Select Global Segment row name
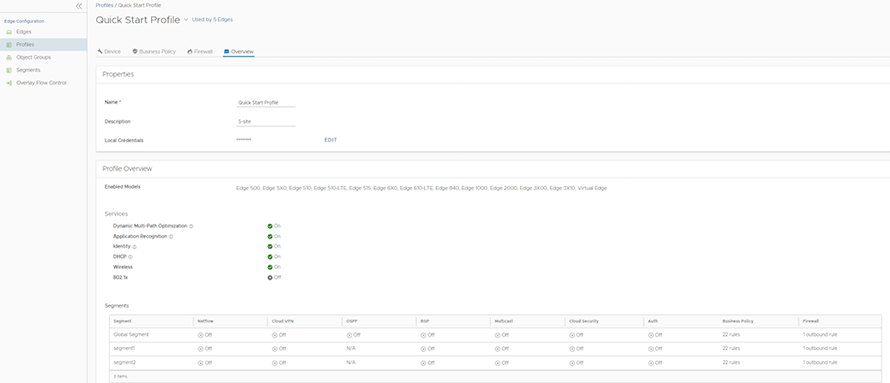Viewport: 890px width, 383px height. point(131,335)
